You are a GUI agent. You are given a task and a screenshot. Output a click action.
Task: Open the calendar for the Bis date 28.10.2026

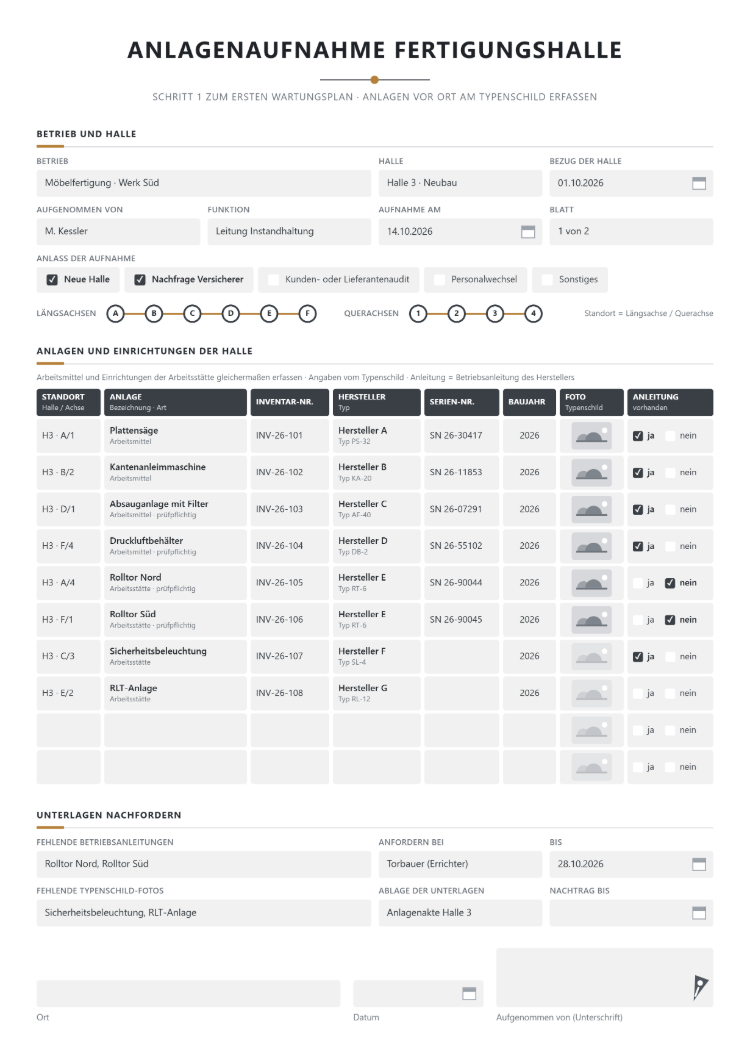pos(699,864)
